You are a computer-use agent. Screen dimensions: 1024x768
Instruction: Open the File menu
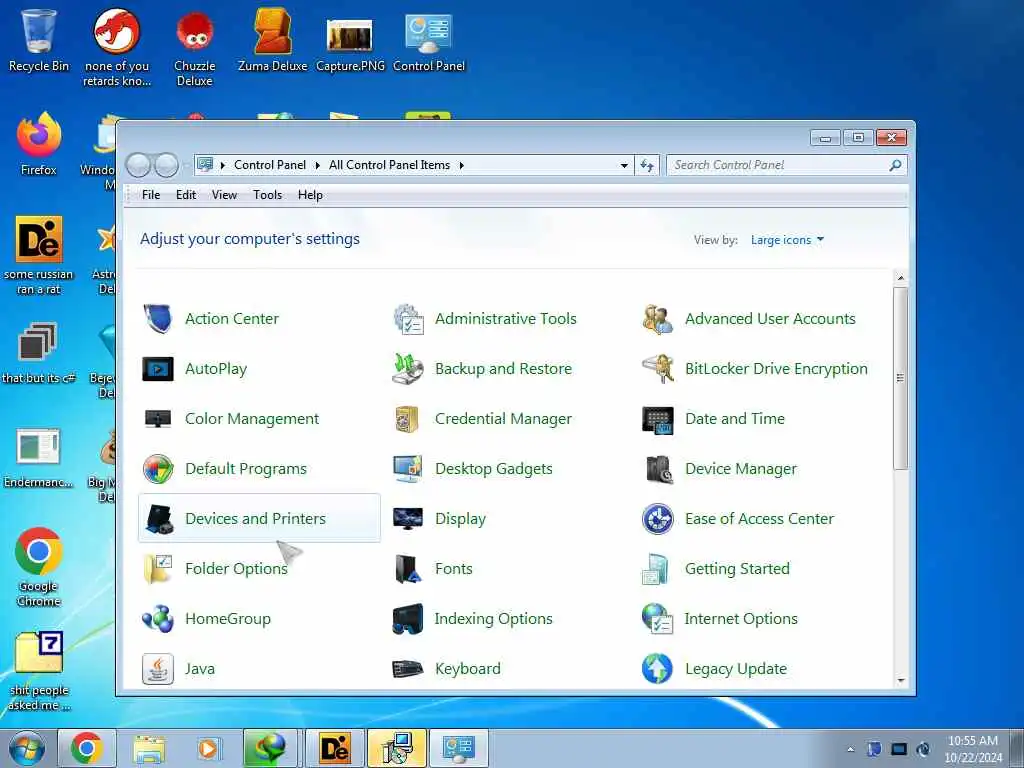pyautogui.click(x=151, y=195)
